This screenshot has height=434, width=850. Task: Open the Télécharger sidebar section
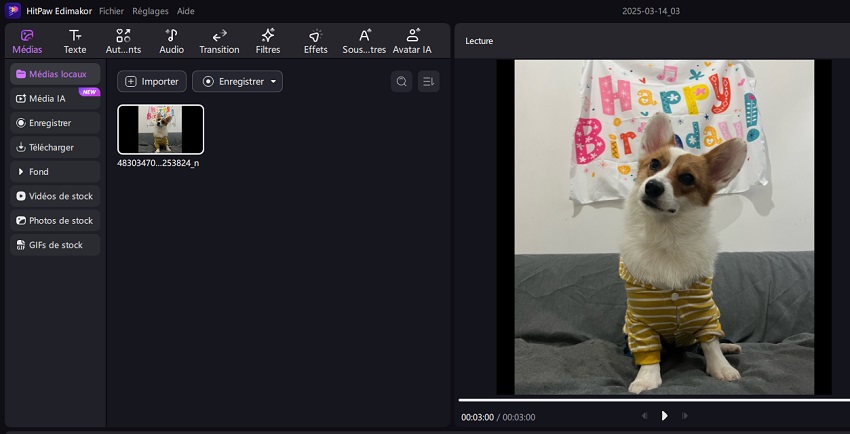tap(55, 147)
